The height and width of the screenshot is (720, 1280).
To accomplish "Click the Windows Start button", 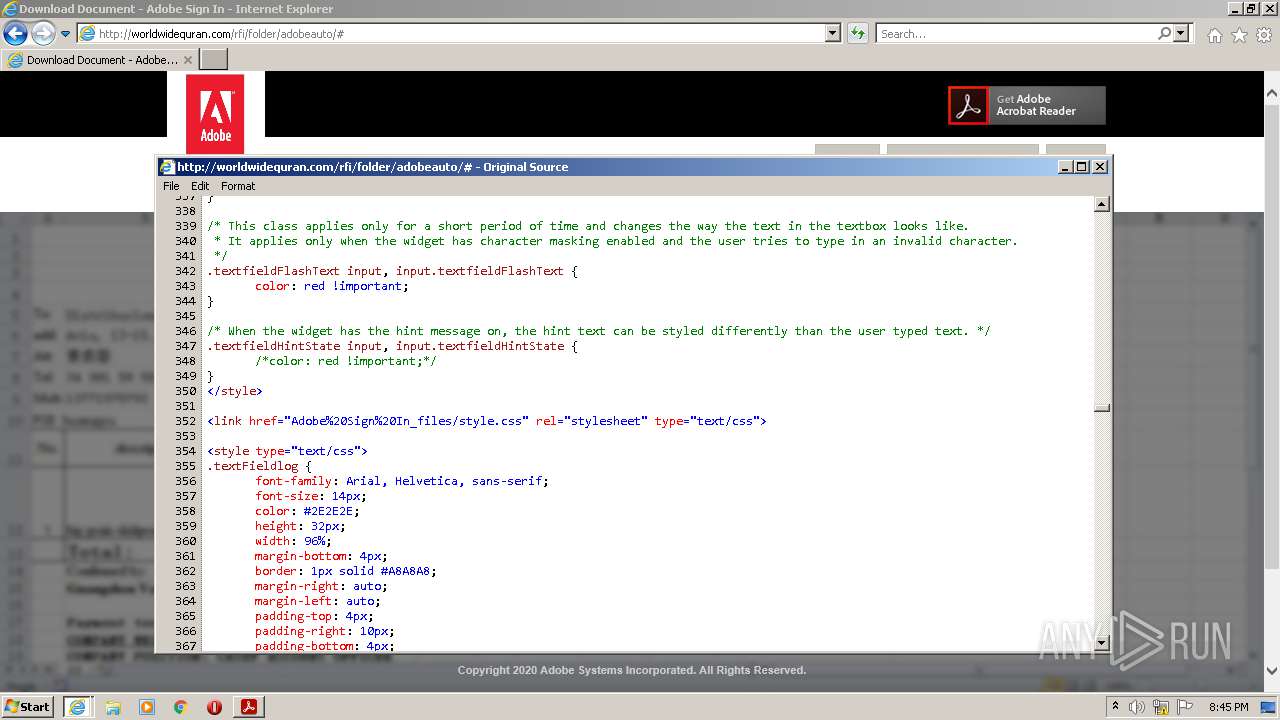I will pos(27,706).
